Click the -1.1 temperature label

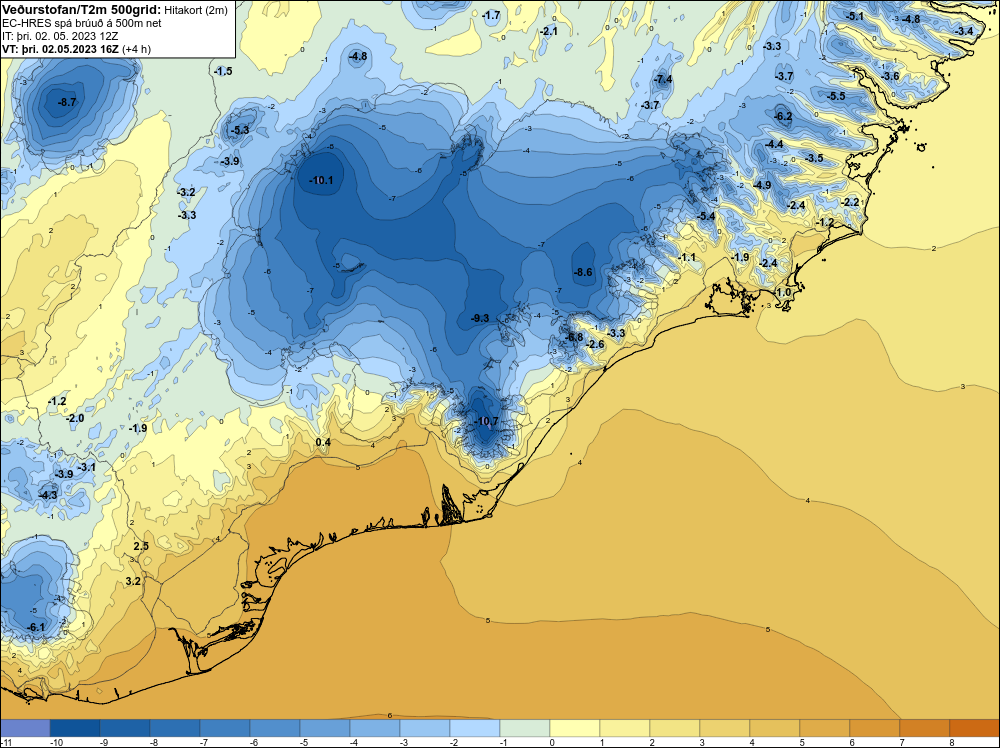(x=686, y=258)
